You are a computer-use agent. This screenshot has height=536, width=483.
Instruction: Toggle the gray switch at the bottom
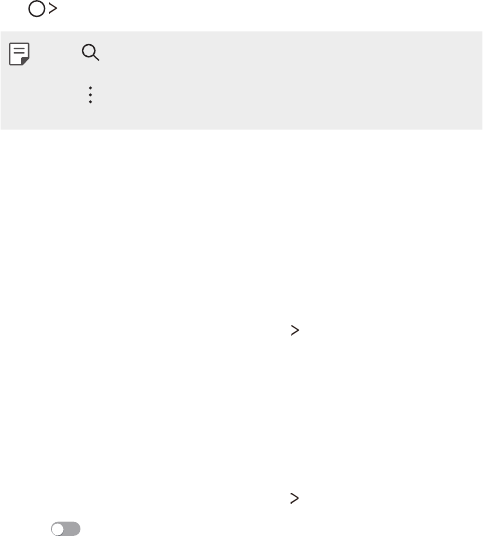point(66,529)
